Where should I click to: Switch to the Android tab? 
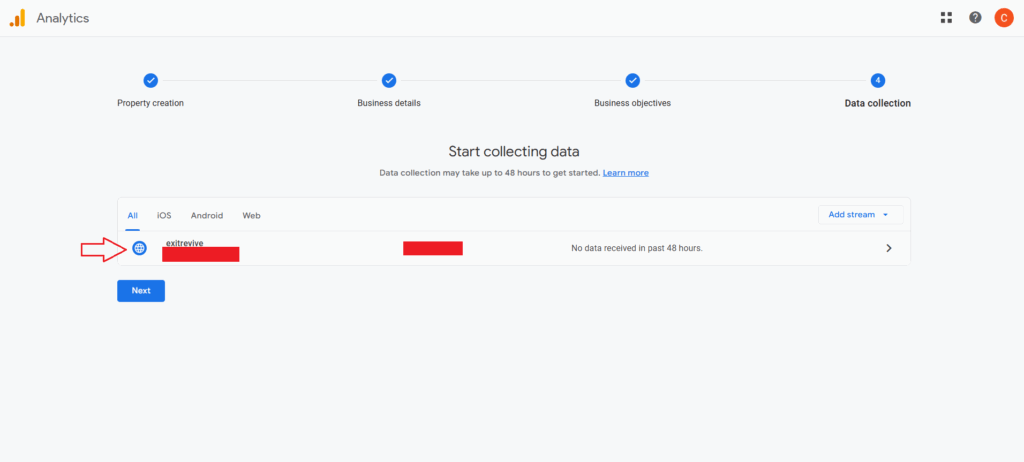click(207, 215)
